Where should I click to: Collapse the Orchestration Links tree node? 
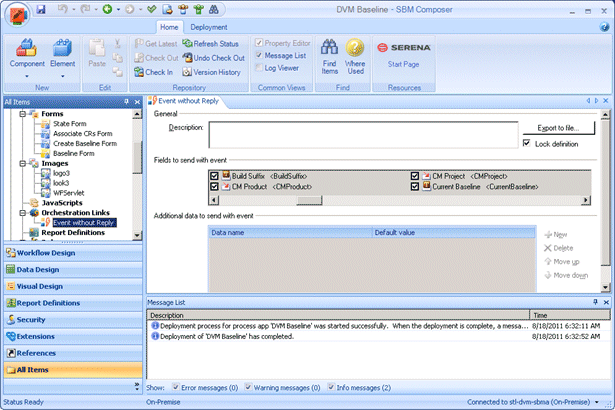click(x=21, y=213)
